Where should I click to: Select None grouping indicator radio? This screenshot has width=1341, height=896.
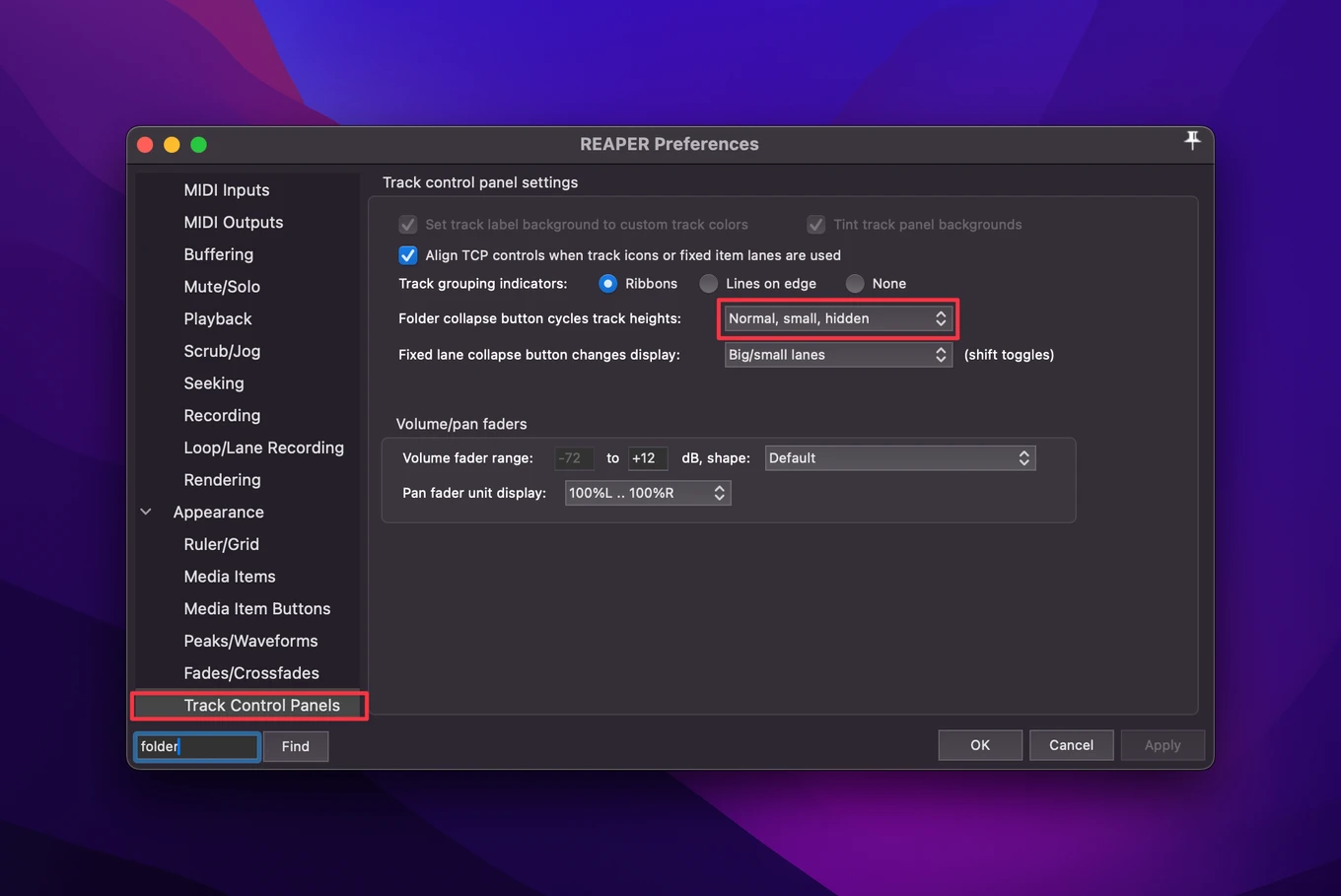point(855,284)
